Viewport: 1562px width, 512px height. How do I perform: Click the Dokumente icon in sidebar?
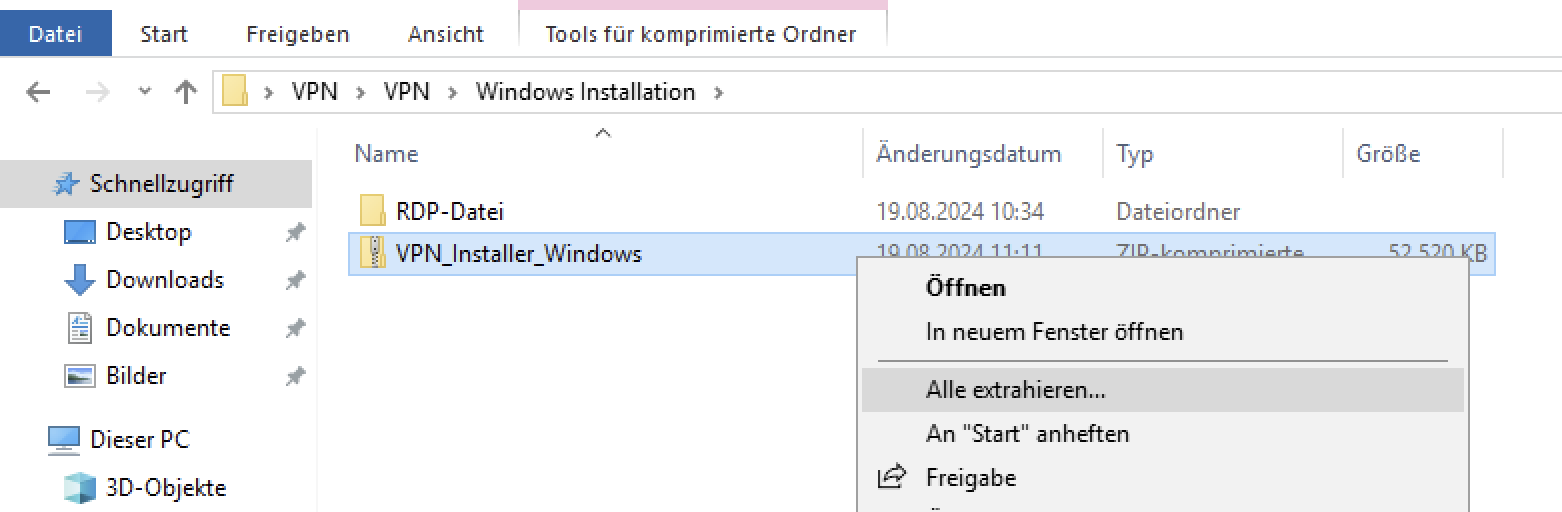coord(80,328)
